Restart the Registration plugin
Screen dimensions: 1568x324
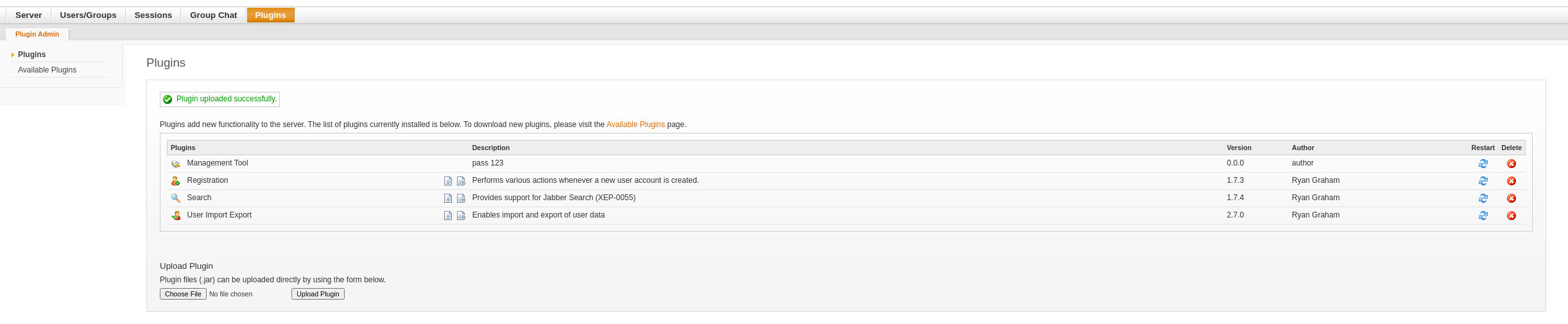click(1483, 181)
